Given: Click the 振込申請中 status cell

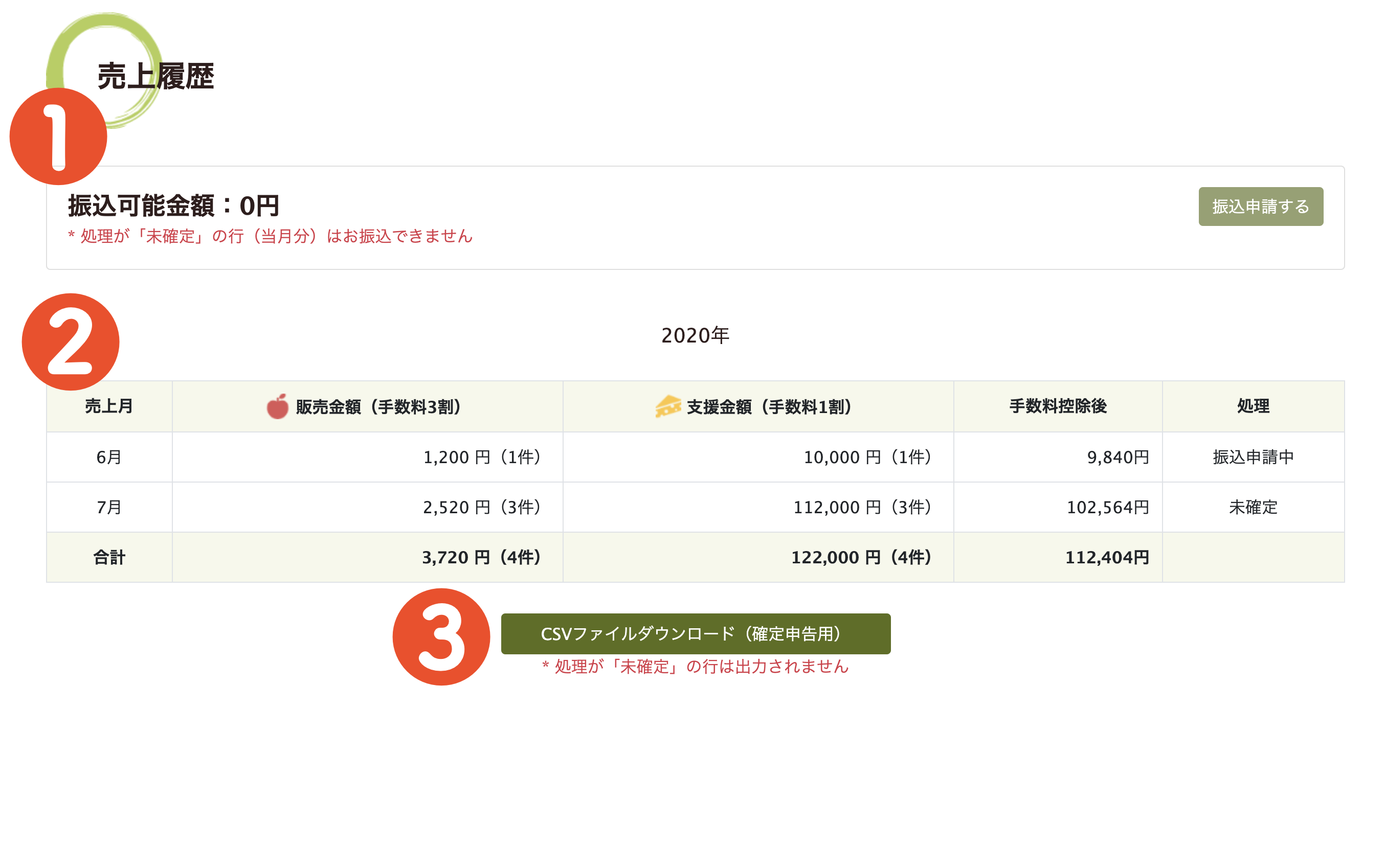Looking at the screenshot, I should point(1253,457).
